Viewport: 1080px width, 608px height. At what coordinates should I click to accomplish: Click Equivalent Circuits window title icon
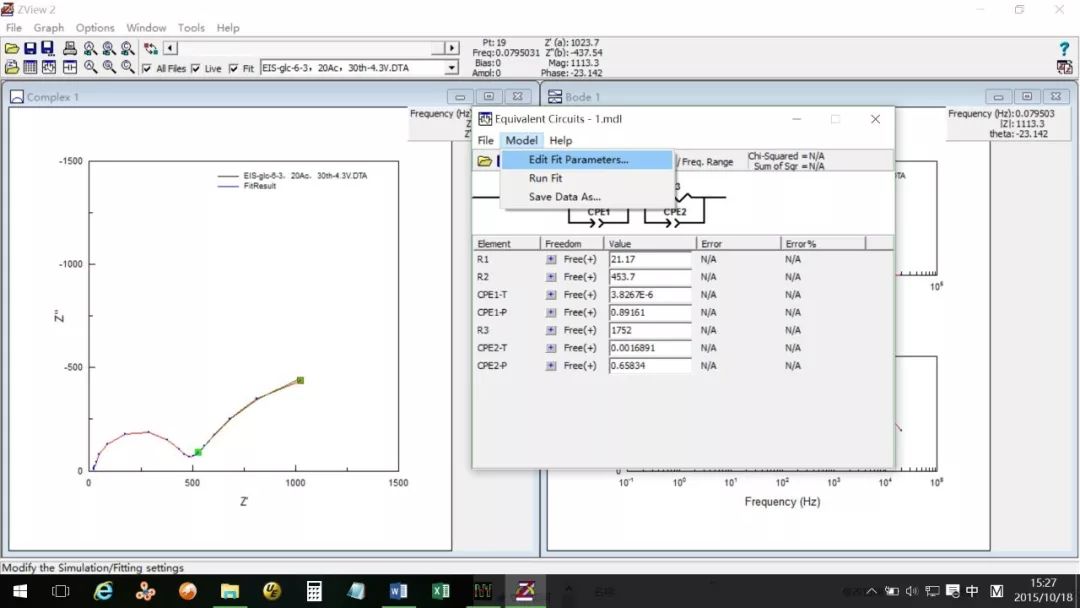[x=485, y=119]
